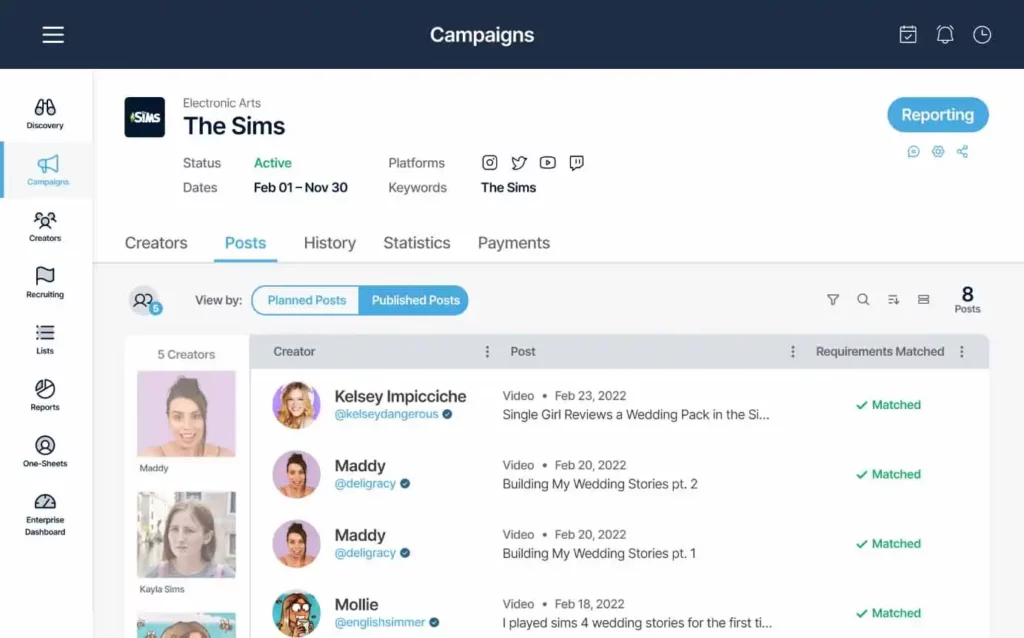Click the 'Active' status value
1024x638 pixels.
[x=272, y=163]
